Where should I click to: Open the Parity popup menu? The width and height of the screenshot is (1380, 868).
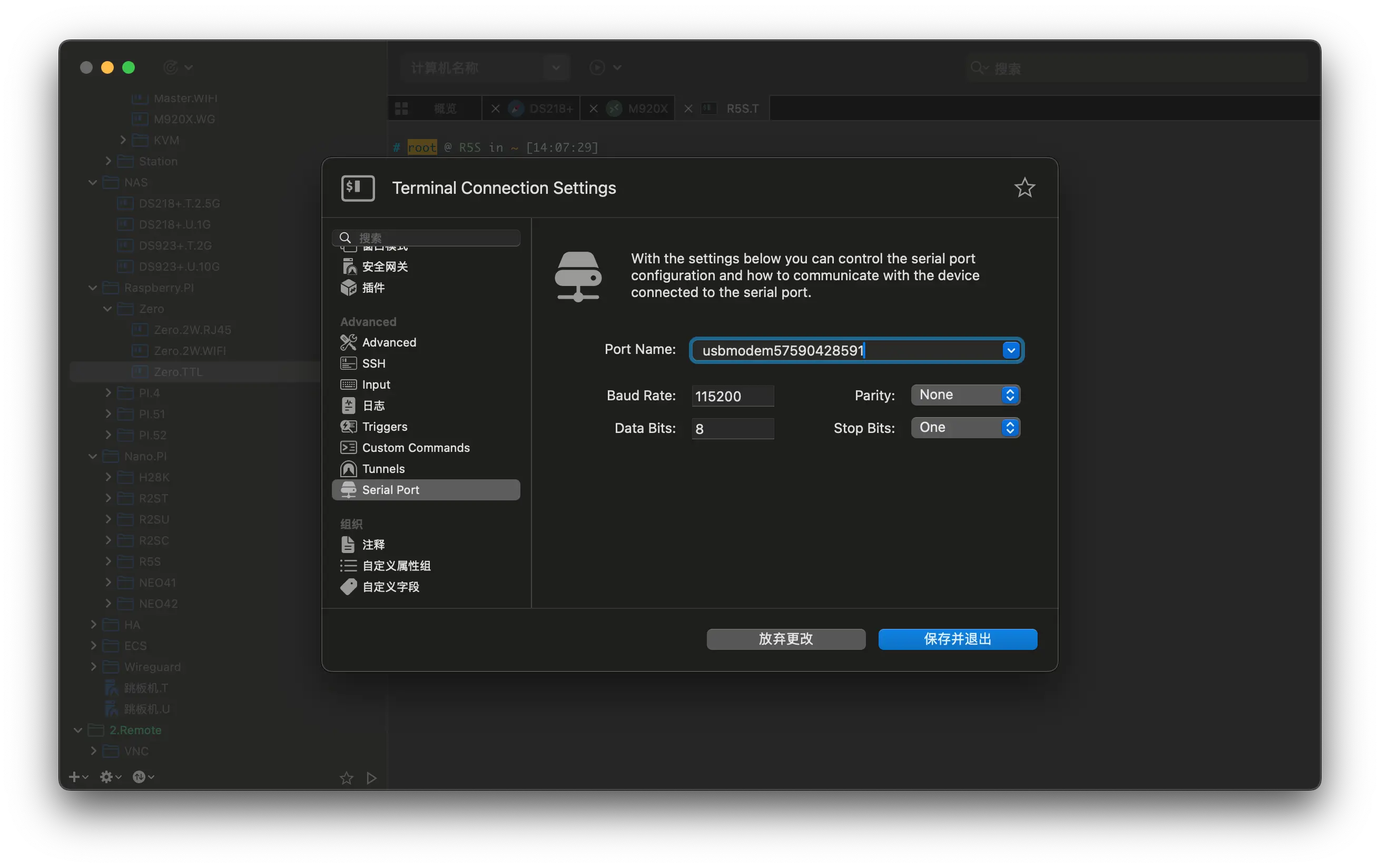(965, 394)
